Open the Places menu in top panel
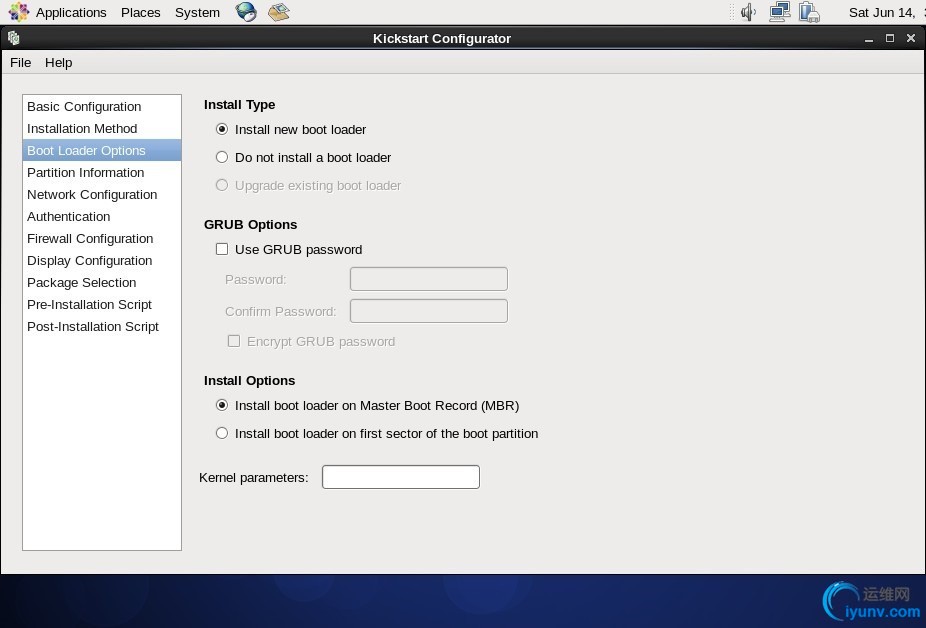This screenshot has height=628, width=926. (x=140, y=13)
